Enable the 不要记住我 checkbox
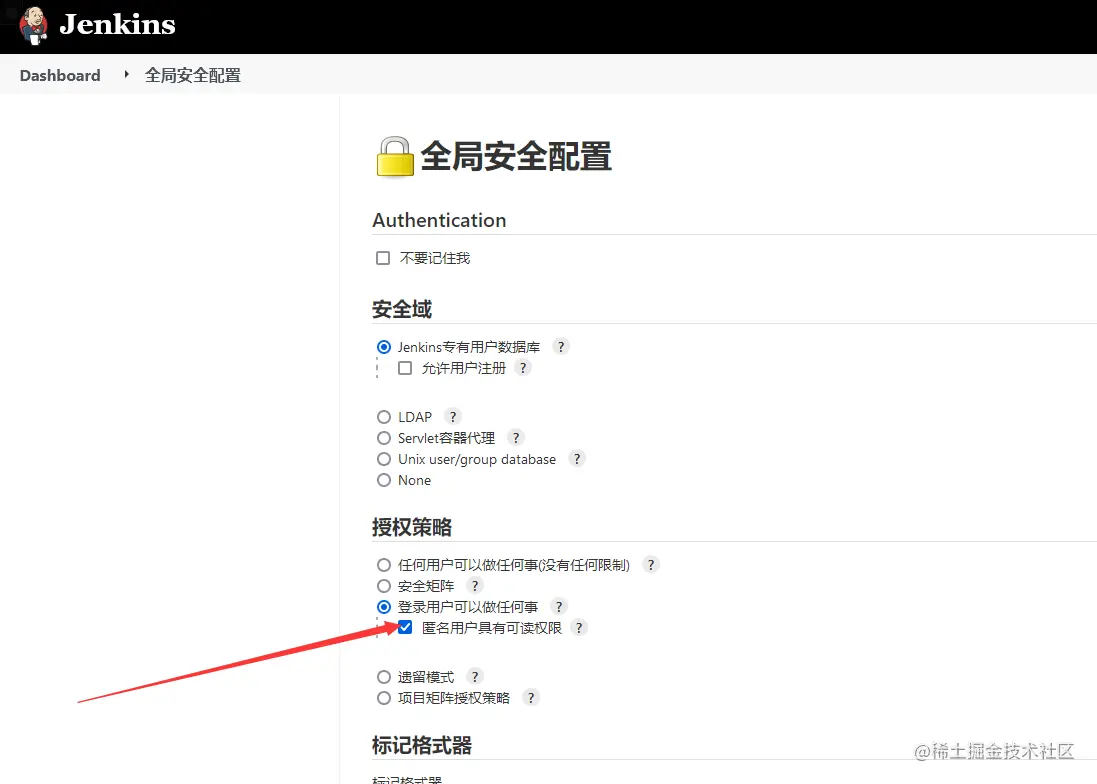Screen dimensions: 1097x784 pos(383,258)
